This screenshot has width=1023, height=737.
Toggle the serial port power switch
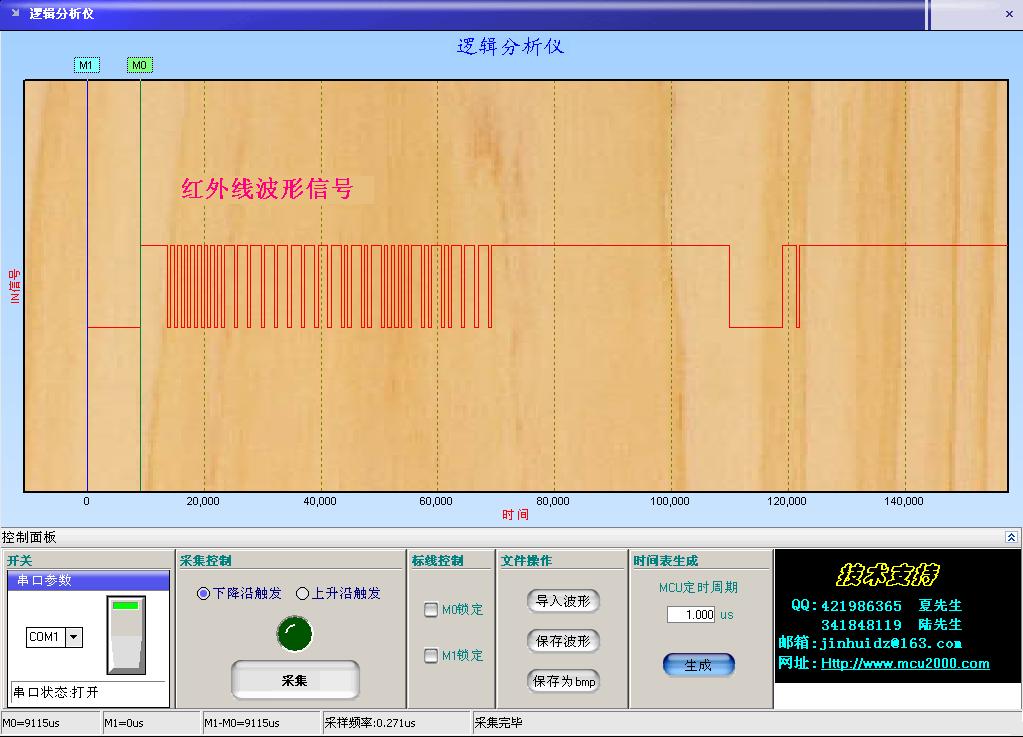coord(126,635)
